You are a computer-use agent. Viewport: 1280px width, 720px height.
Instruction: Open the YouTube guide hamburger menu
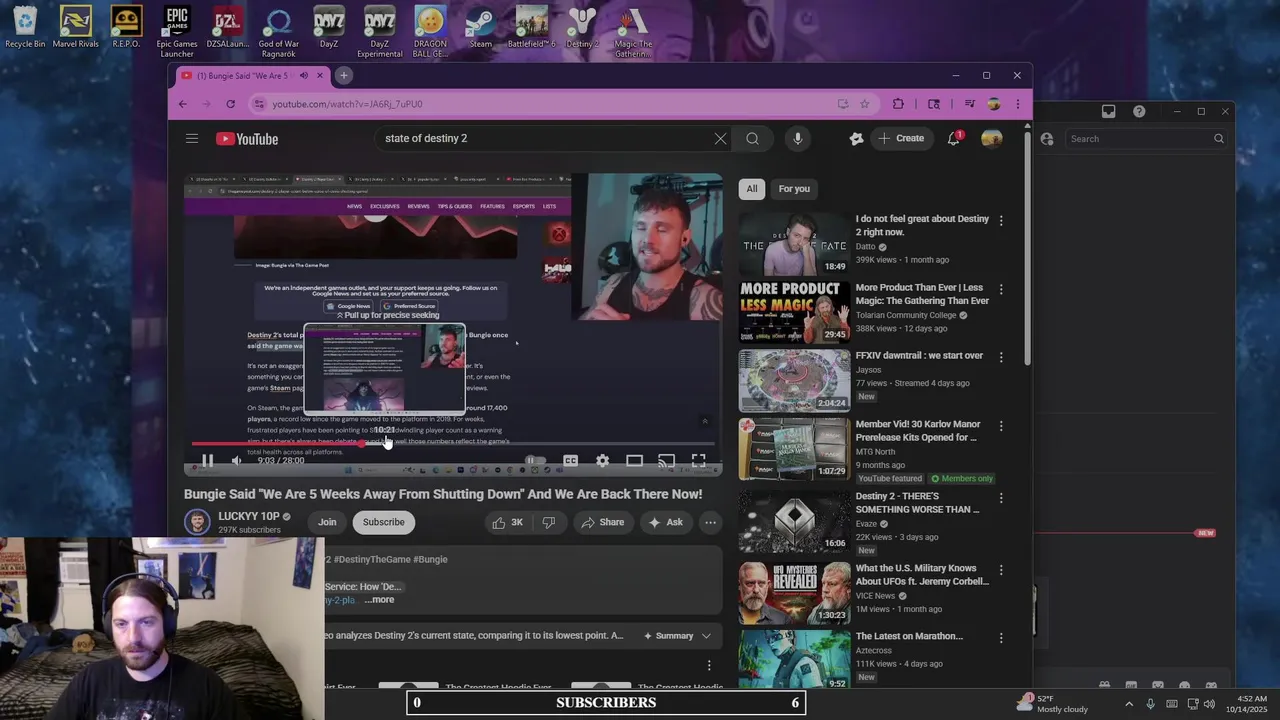(192, 139)
